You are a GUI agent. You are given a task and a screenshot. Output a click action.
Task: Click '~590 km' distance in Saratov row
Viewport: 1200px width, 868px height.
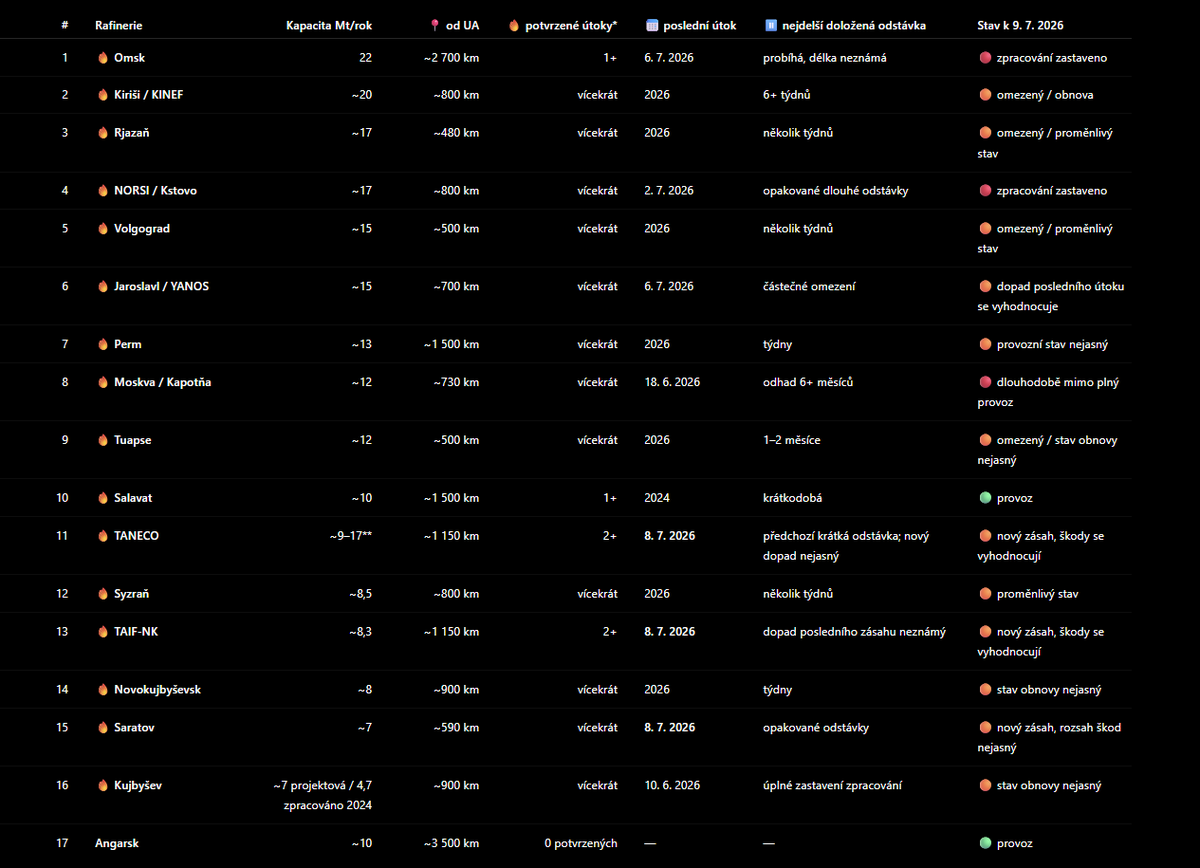tap(456, 728)
